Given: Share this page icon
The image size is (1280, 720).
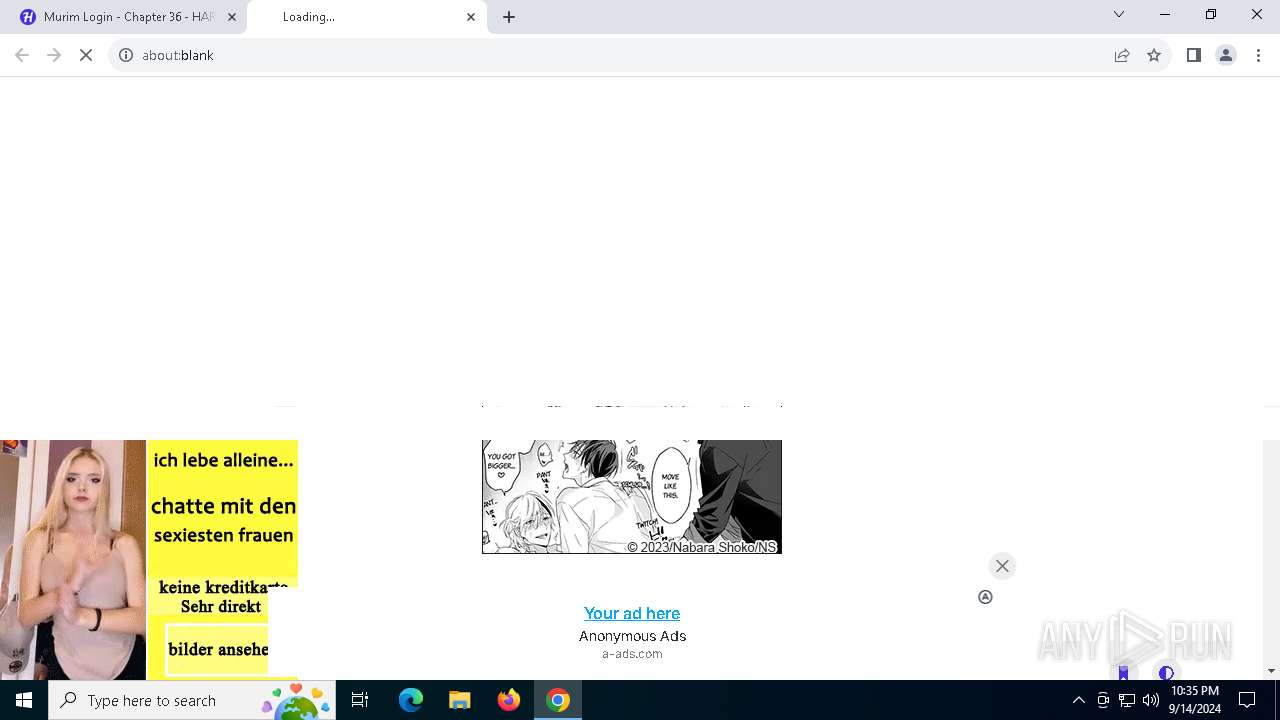Looking at the screenshot, I should (1122, 55).
